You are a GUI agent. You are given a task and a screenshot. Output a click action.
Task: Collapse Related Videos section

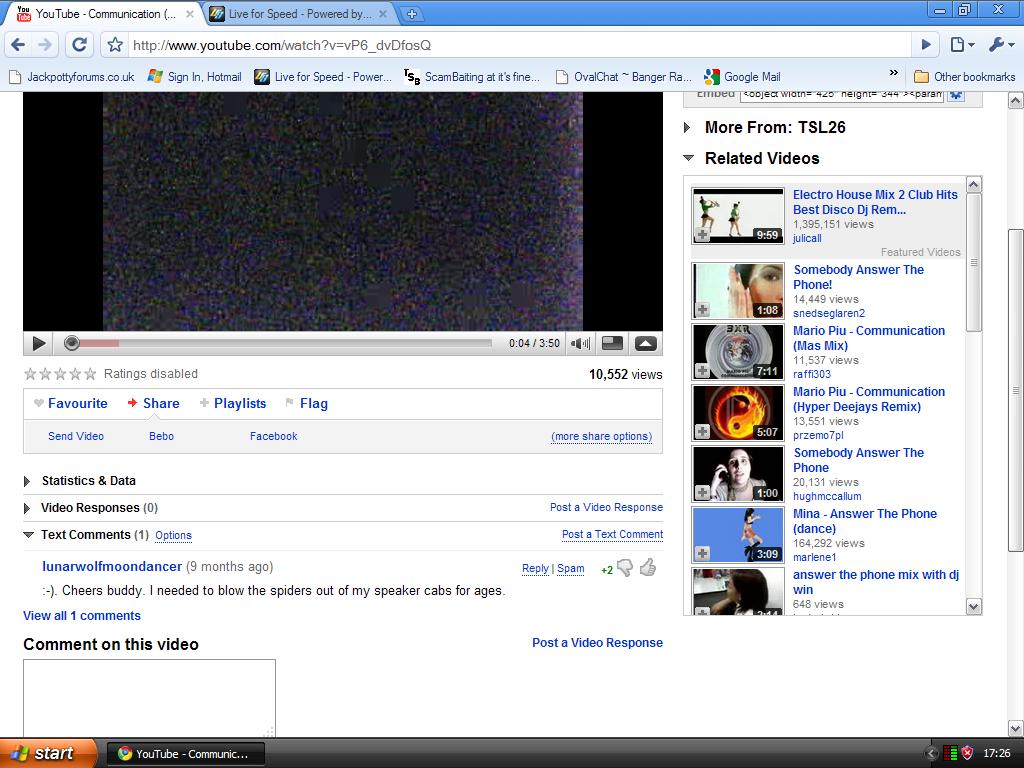(688, 158)
